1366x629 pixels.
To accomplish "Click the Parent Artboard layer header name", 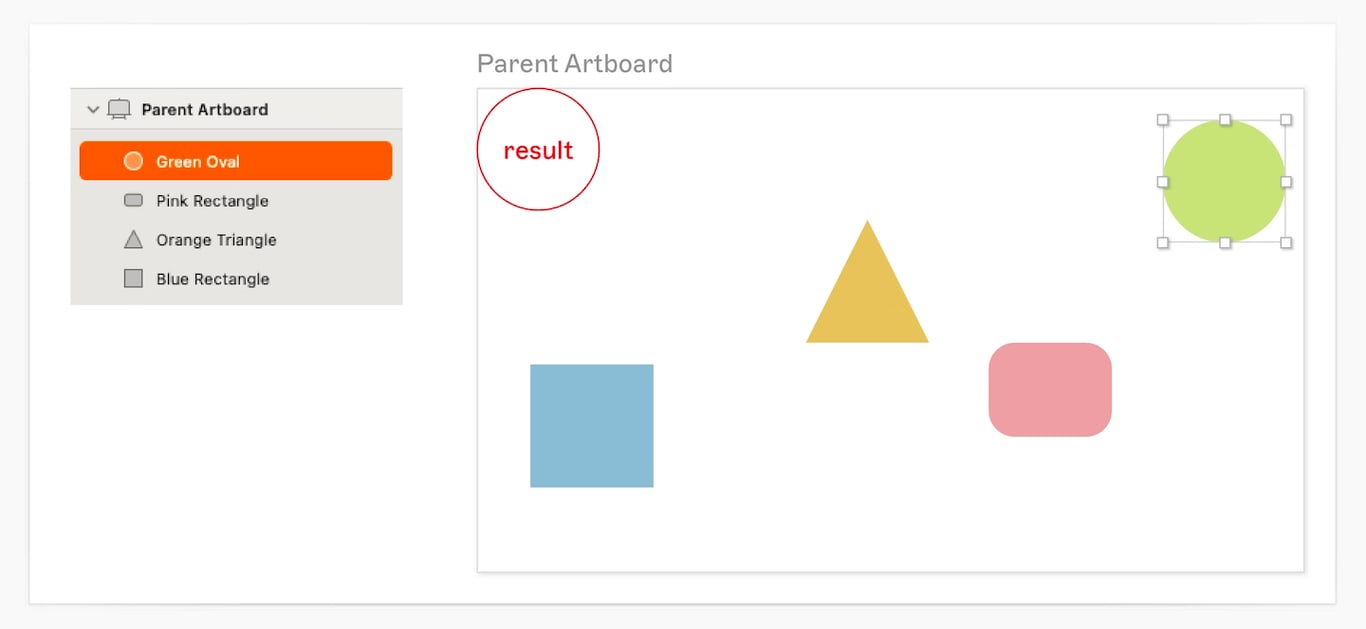I will 205,110.
